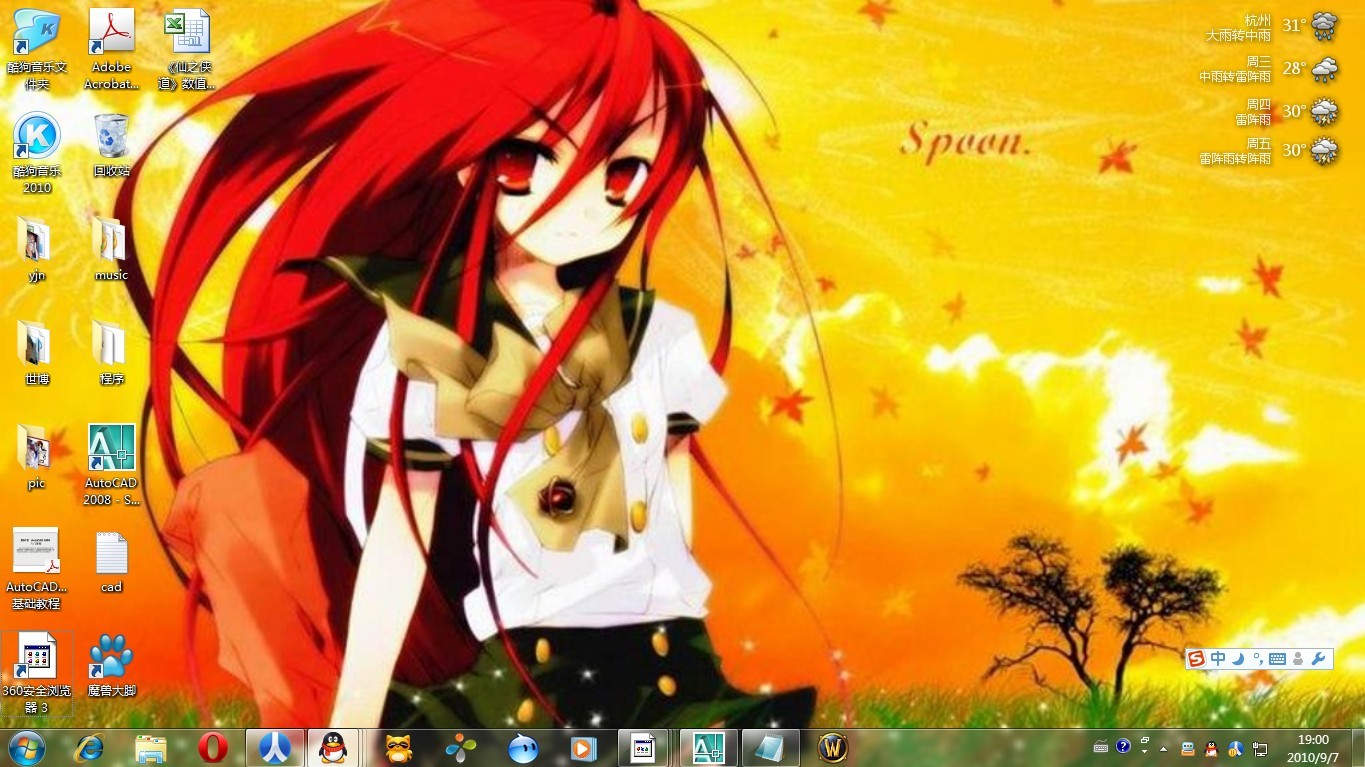
Task: Open the IME soft keyboard icon
Action: coord(1277,658)
